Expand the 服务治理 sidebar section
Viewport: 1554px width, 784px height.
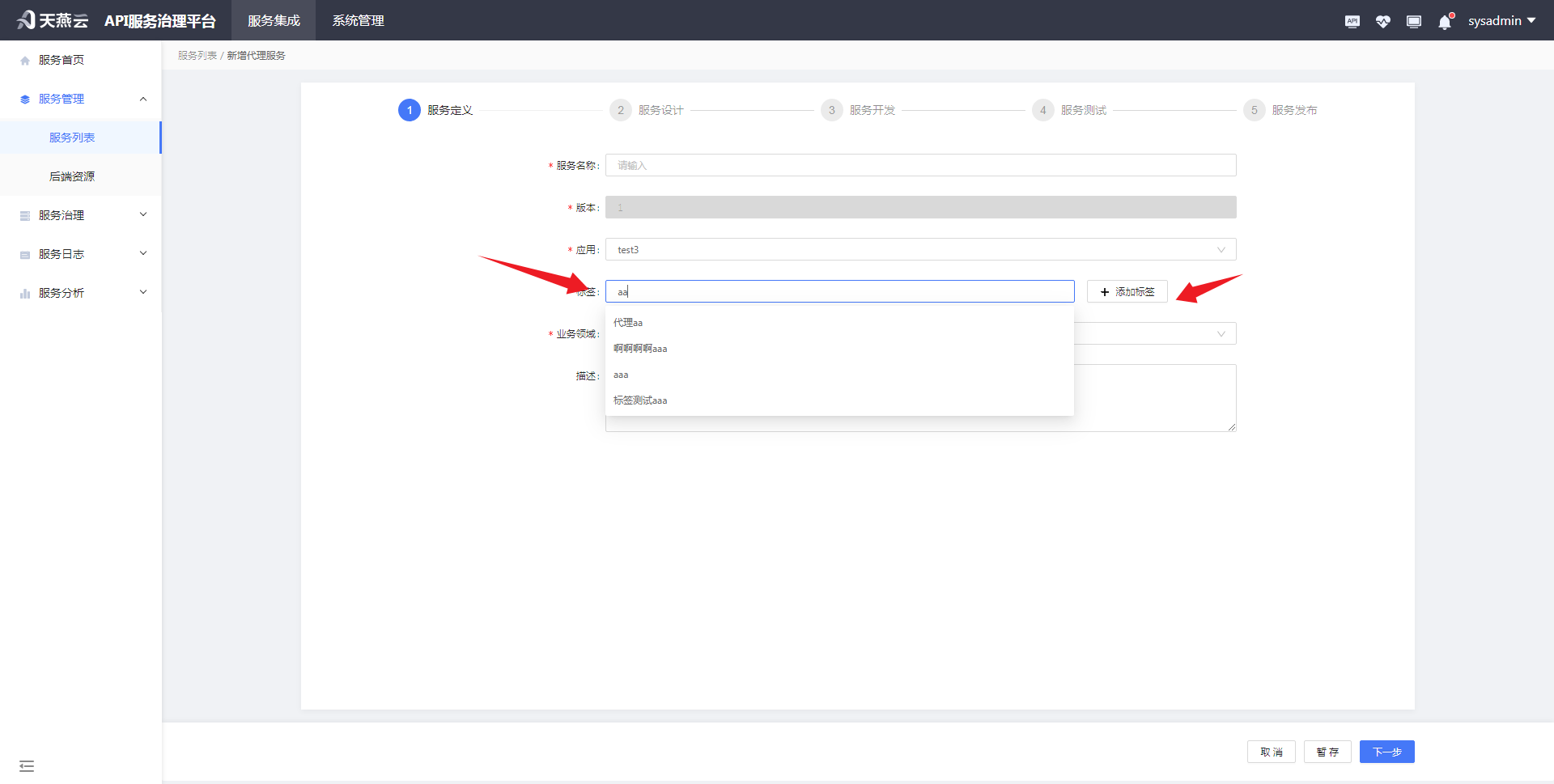[143, 214]
